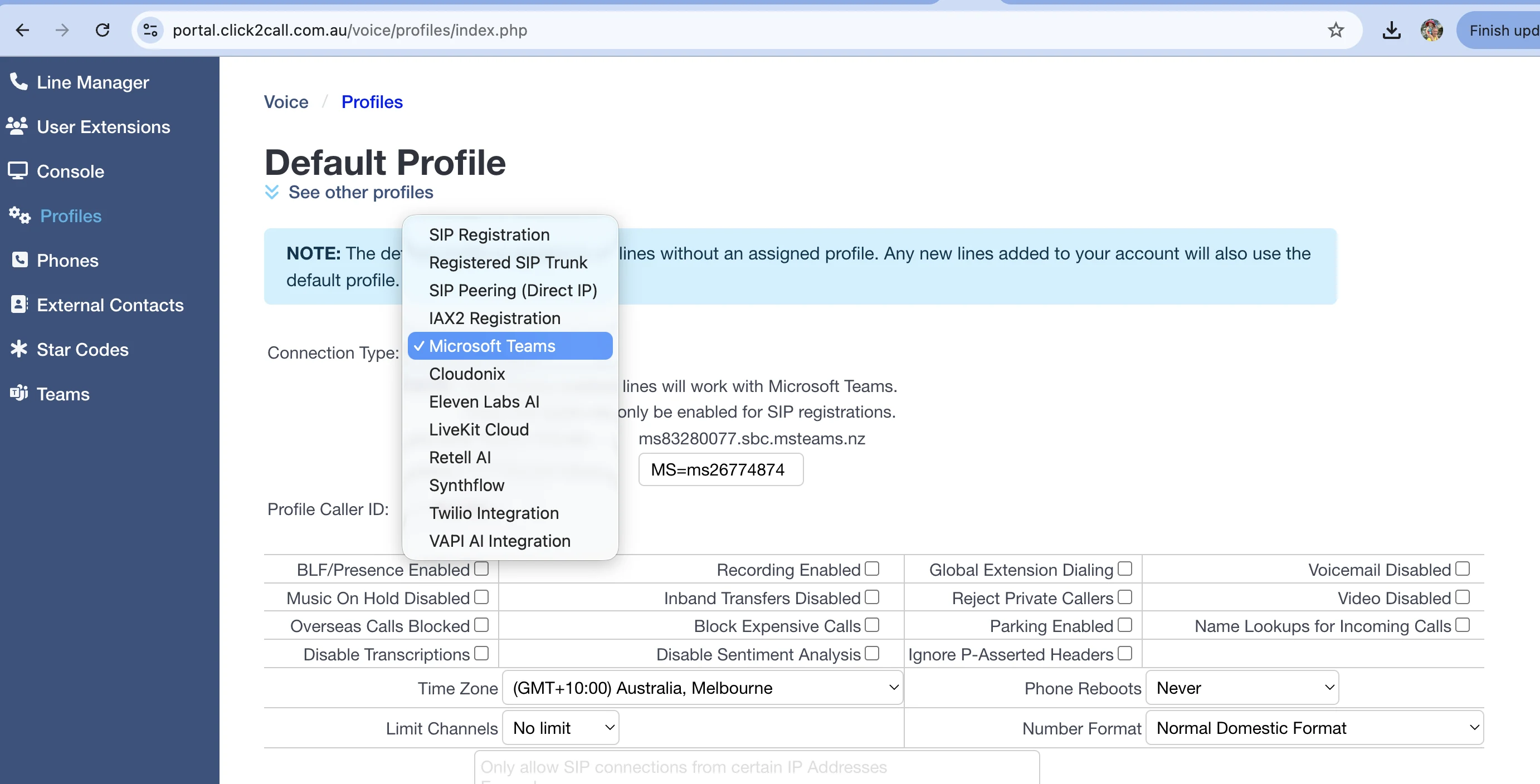Click the Phones sidebar icon
This screenshot has width=1540, height=784.
pos(19,260)
